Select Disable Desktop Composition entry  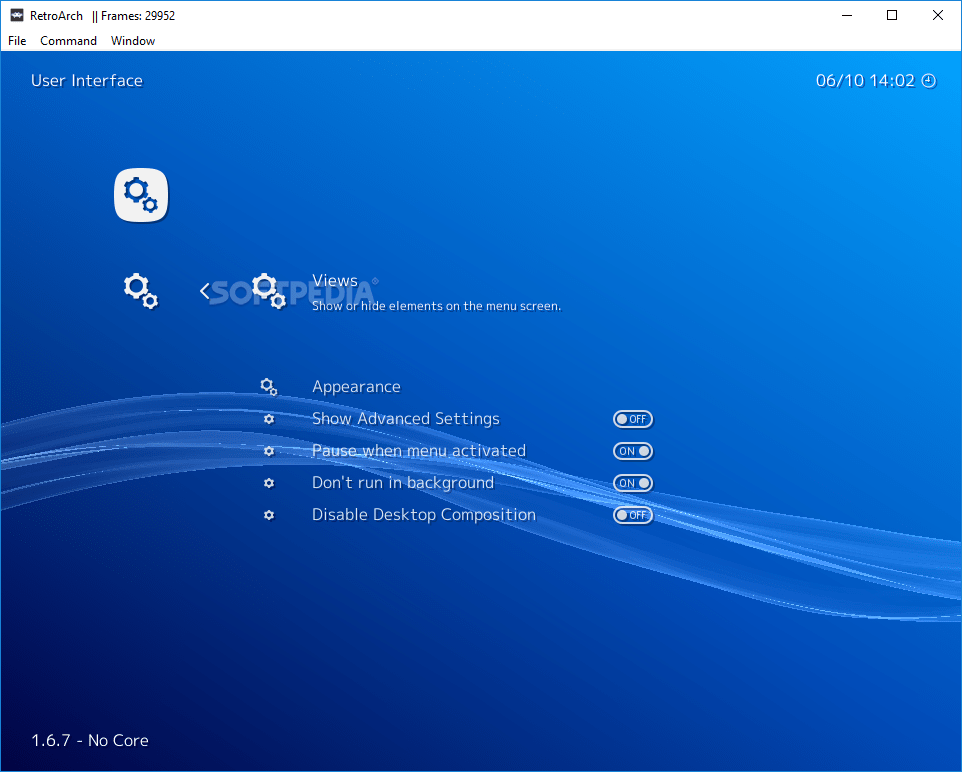(x=424, y=514)
